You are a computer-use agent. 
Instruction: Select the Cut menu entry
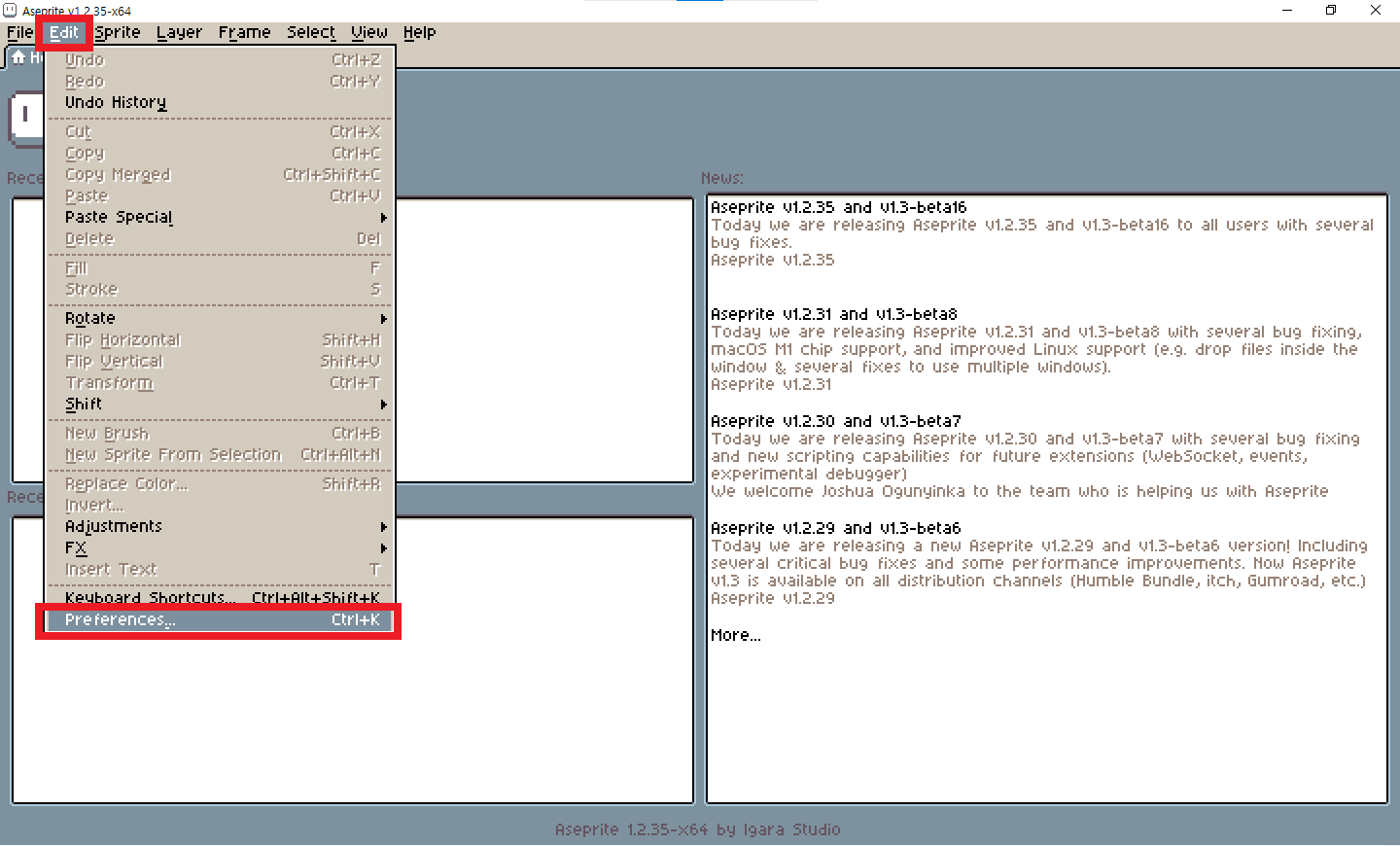click(x=221, y=131)
